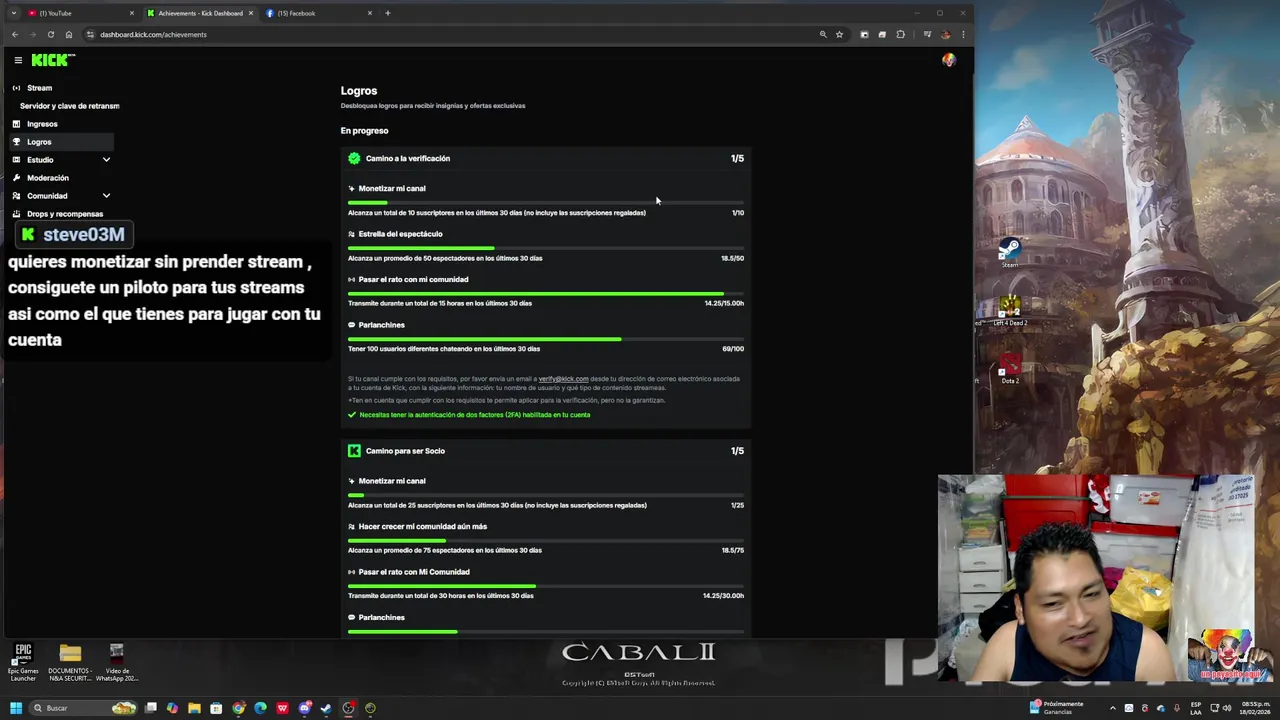The image size is (1280, 720).
Task: Go back with the browser back arrow
Action: tap(15, 34)
